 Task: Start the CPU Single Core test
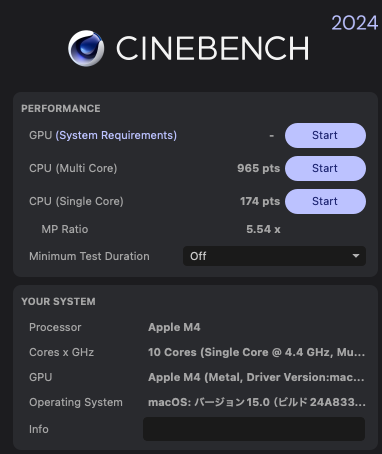tap(325, 201)
